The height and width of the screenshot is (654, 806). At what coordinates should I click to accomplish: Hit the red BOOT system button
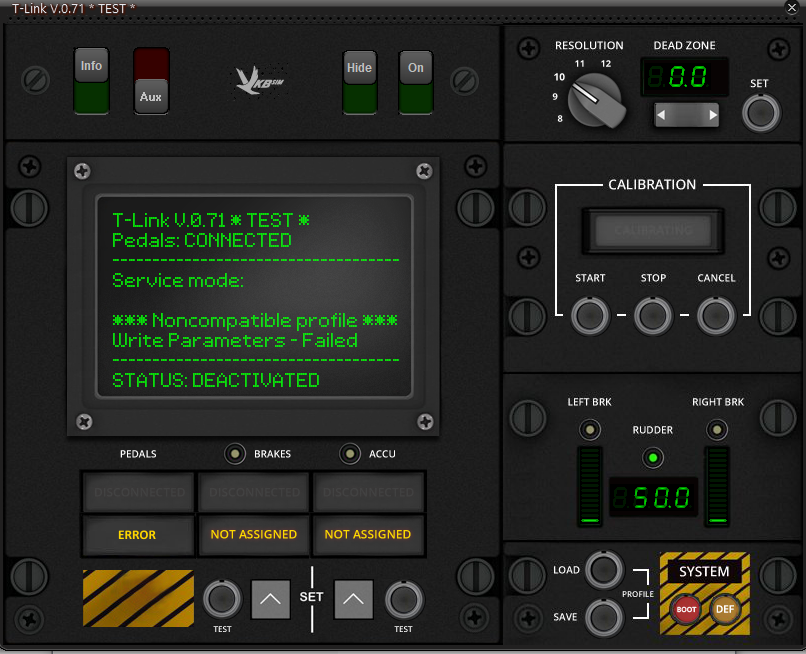(x=686, y=609)
